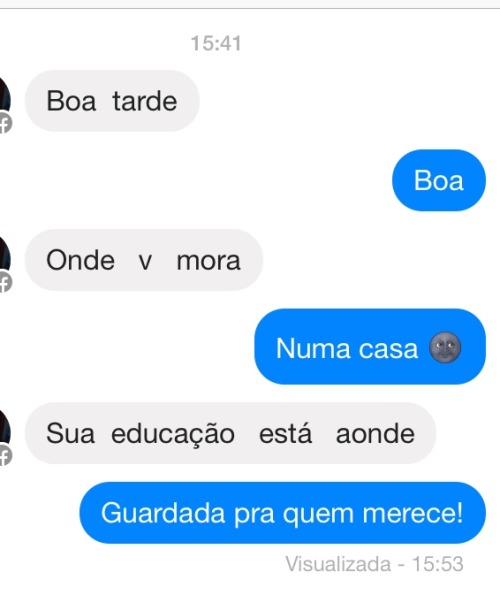Select the "Boa tarde" received message bubble
This screenshot has width=500, height=595.
pos(112,101)
